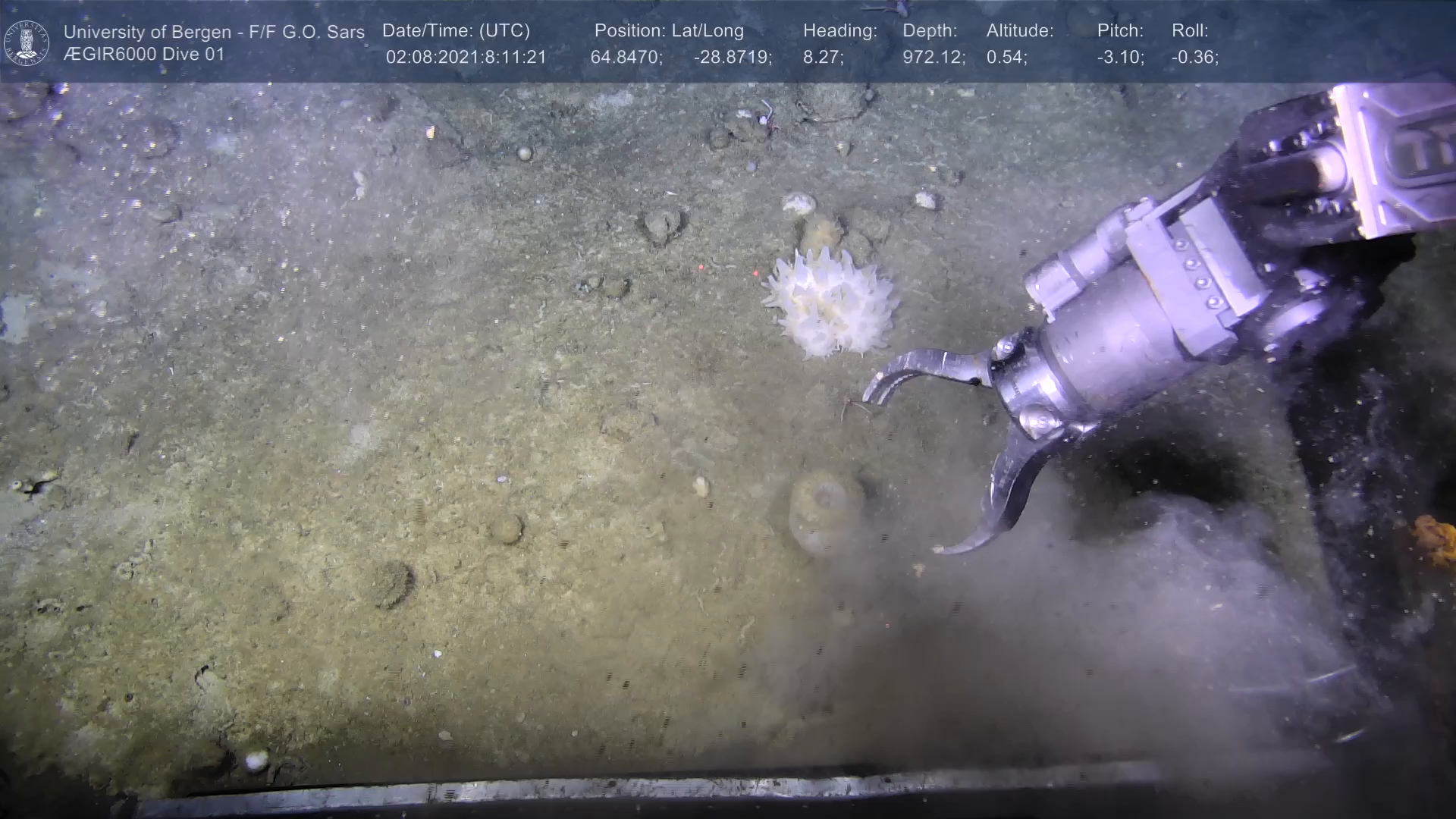Click the roll value -0.36
This screenshot has width=1456, height=819.
click(x=1194, y=58)
